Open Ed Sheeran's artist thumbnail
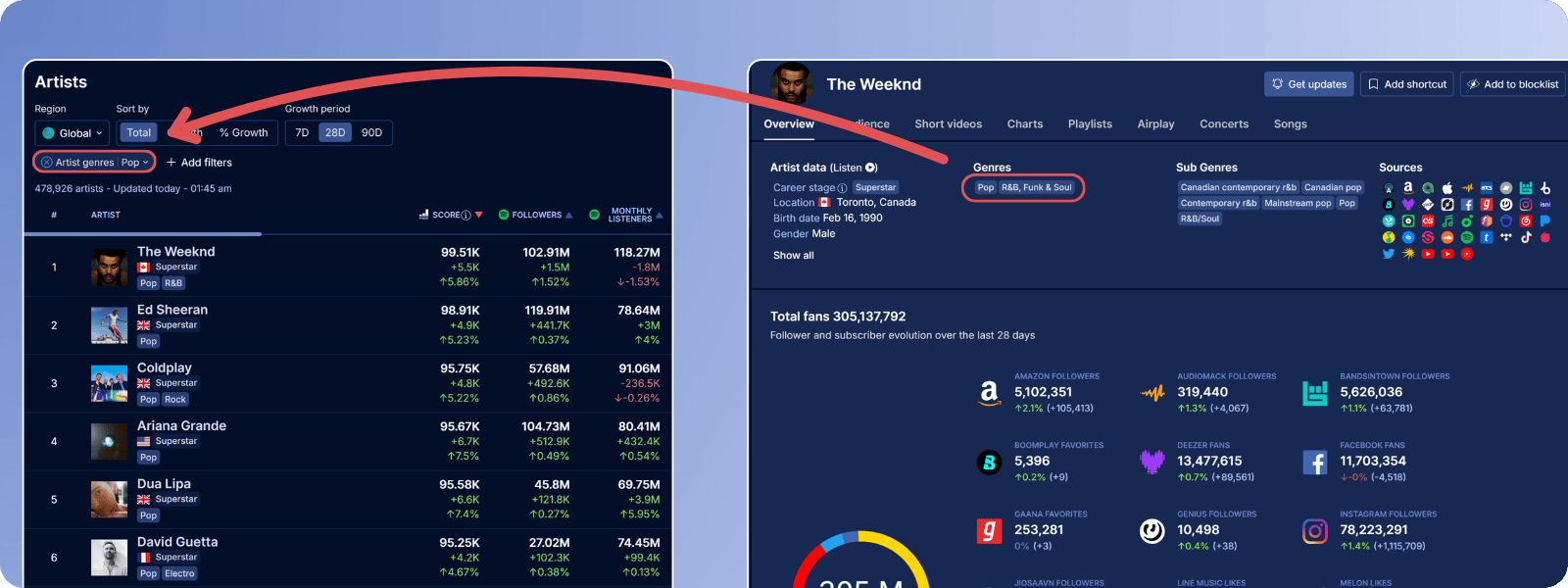1568x588 pixels. coord(109,325)
